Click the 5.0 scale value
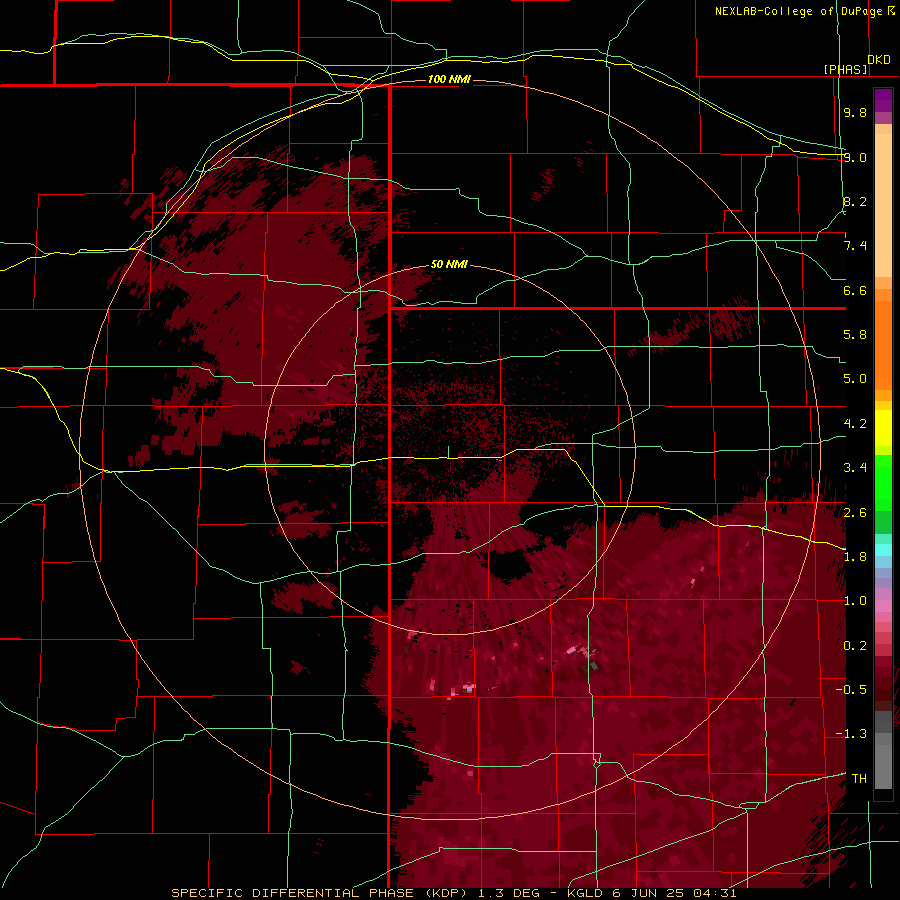This screenshot has width=900, height=900. point(855,379)
